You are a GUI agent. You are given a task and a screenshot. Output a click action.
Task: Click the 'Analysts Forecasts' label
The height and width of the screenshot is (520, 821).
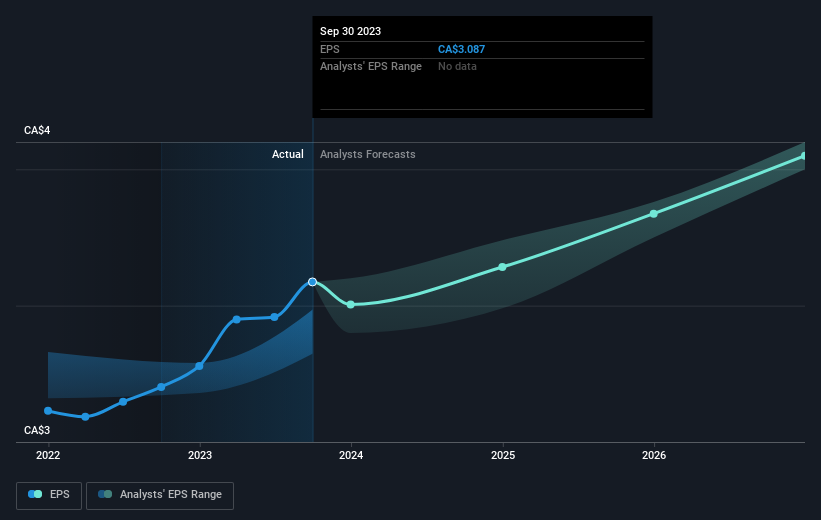point(368,154)
